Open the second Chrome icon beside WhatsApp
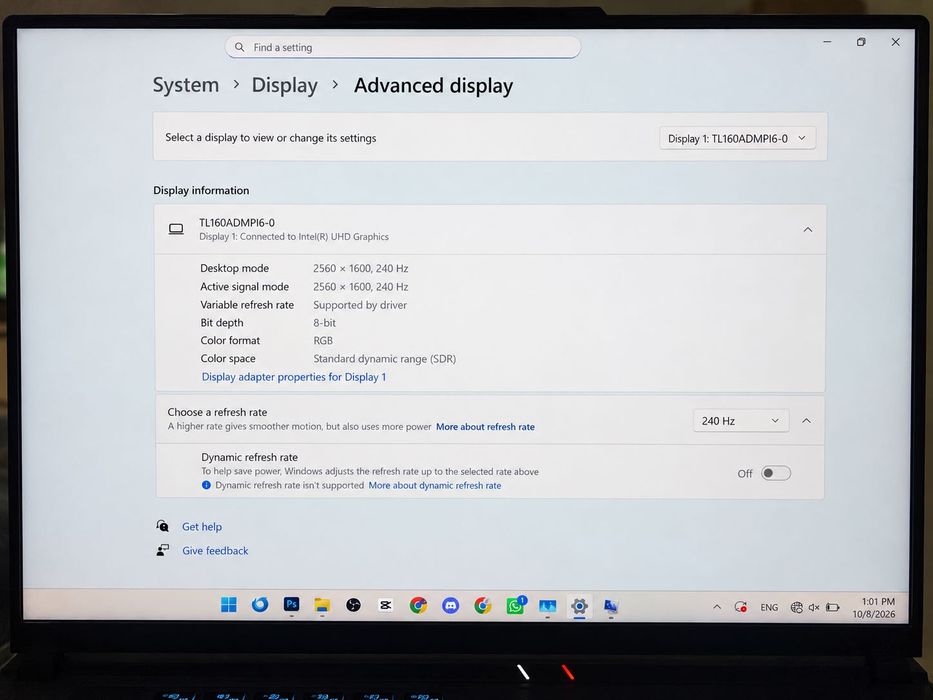Screen dimensions: 933x700 [483, 606]
